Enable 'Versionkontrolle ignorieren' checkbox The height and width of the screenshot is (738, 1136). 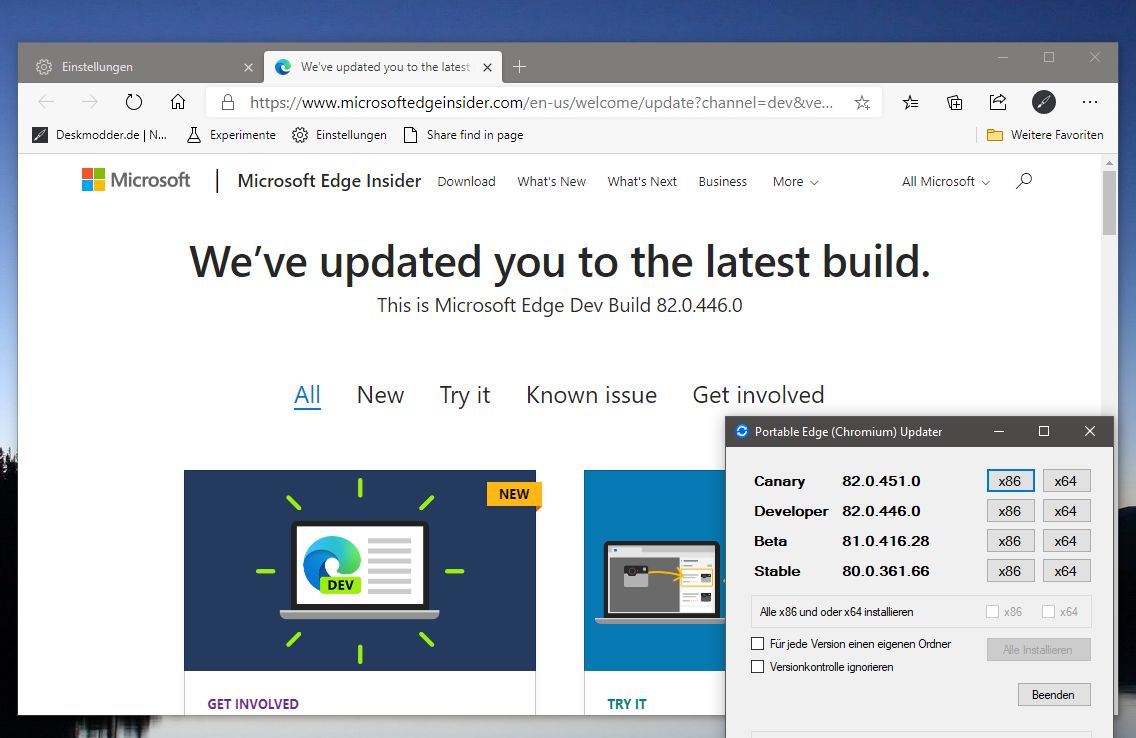(x=758, y=667)
